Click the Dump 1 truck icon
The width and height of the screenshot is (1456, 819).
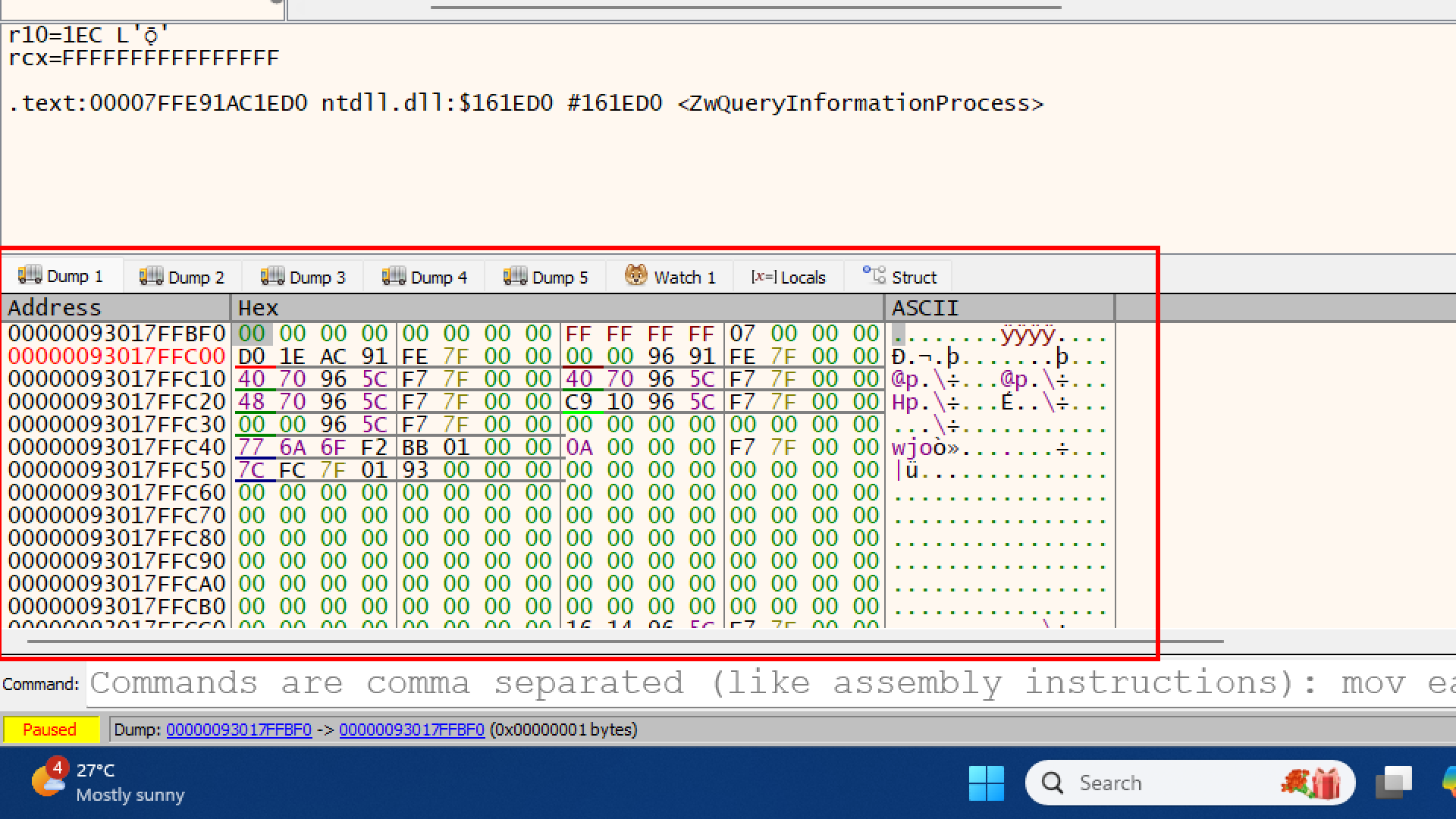[30, 275]
